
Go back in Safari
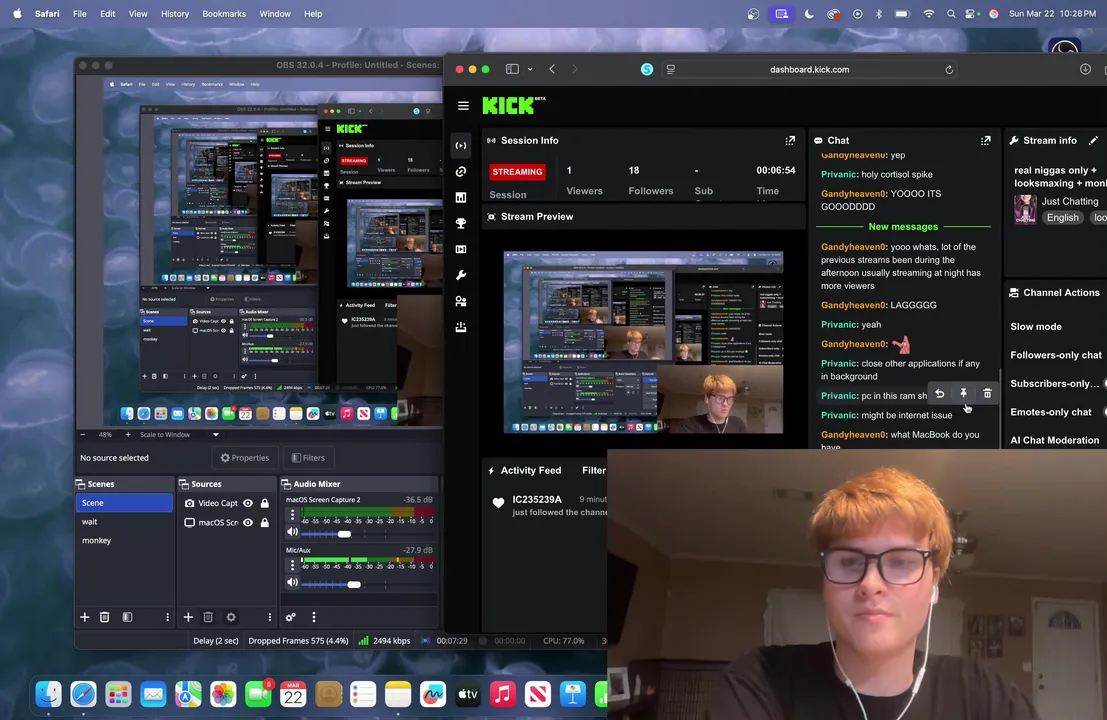(x=552, y=69)
